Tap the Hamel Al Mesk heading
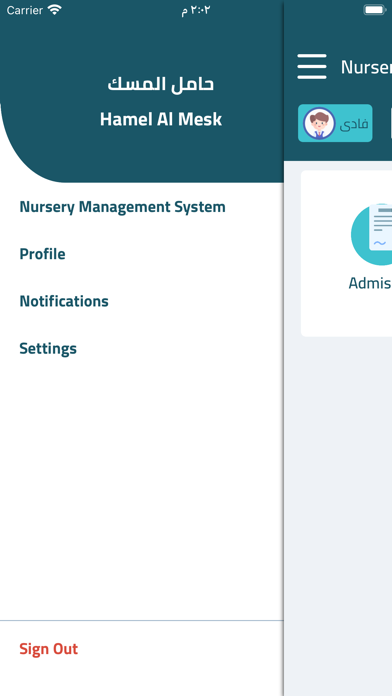This screenshot has height=696, width=392. coord(161,119)
